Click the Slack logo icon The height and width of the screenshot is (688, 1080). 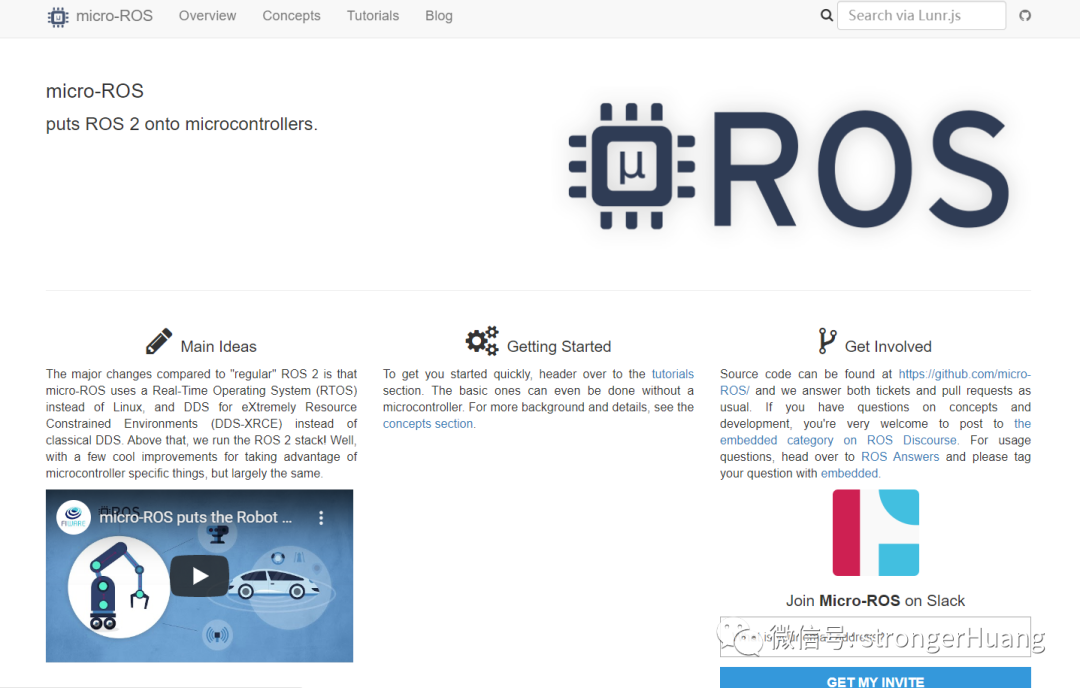876,533
